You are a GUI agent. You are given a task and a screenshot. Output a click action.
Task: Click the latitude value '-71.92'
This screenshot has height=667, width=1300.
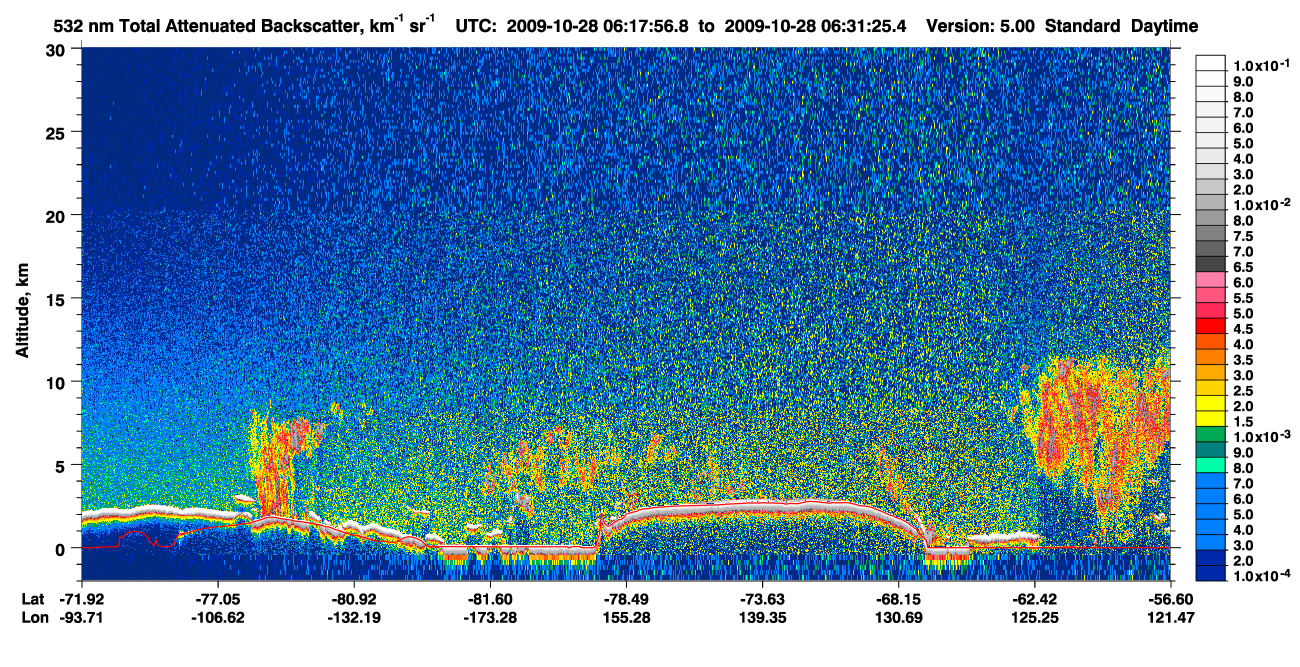point(82,599)
